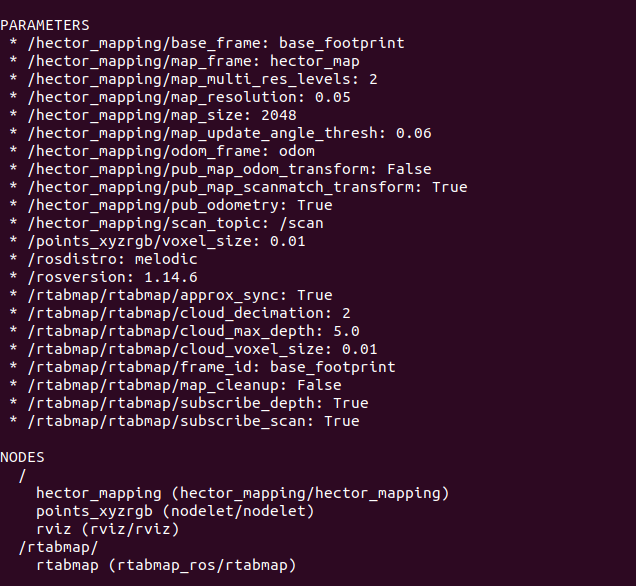This screenshot has width=636, height=586.
Task: Click the pub_map_scanmatch_transform: True line
Action: pos(247,187)
